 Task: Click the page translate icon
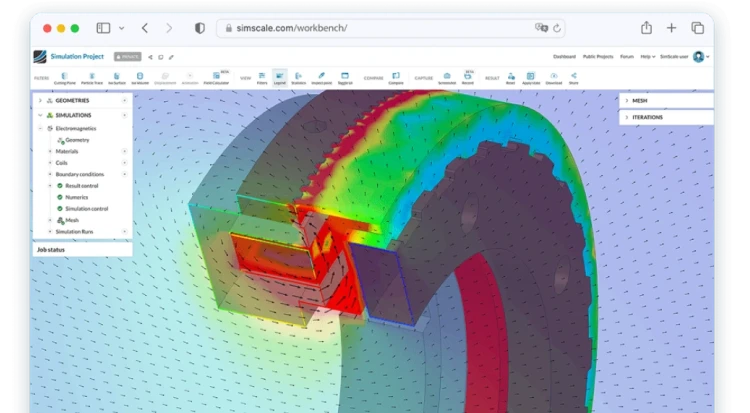541,28
